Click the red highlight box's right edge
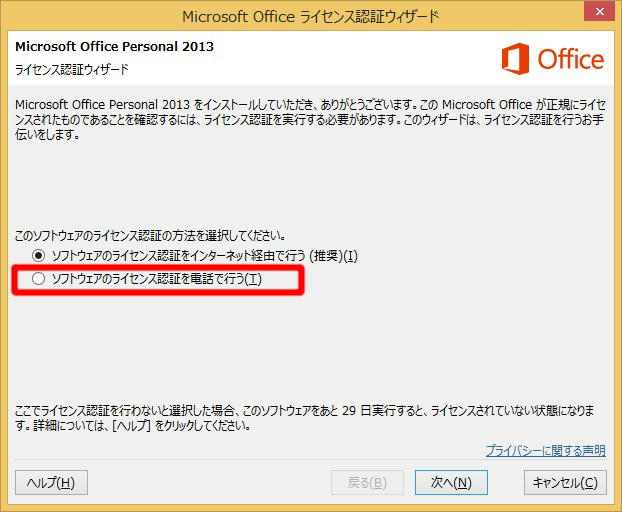Screen dimensions: 622x512 [x=301, y=280]
